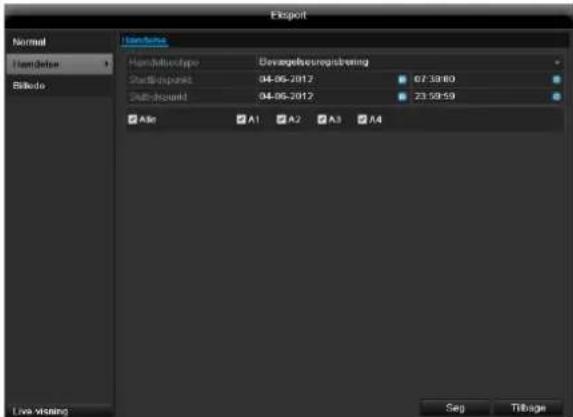This screenshot has height=417, width=573.
Task: Open the Hændelse sidebar entry
Action: pyautogui.click(x=60, y=64)
